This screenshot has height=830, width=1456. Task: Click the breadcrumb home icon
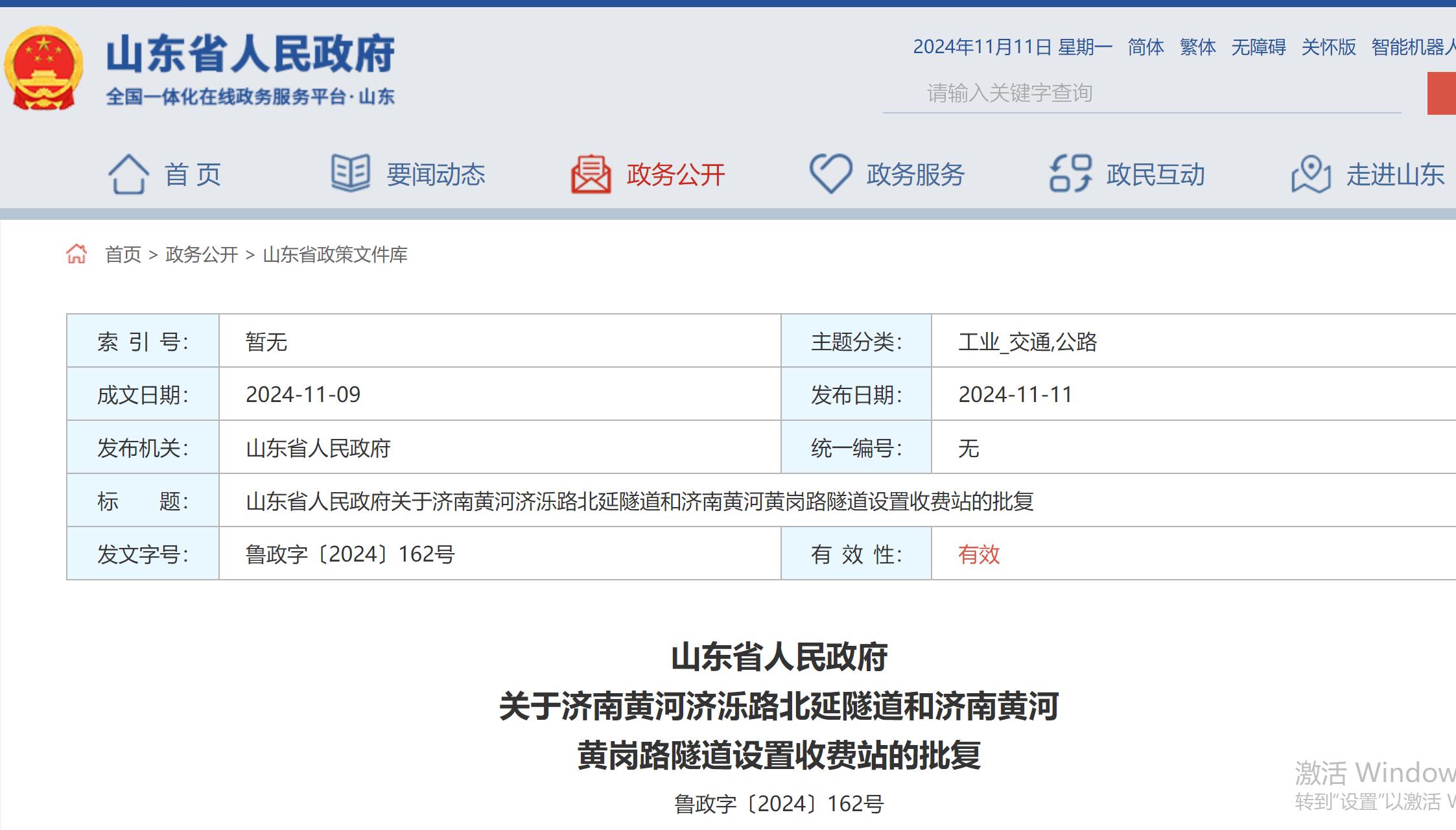76,254
